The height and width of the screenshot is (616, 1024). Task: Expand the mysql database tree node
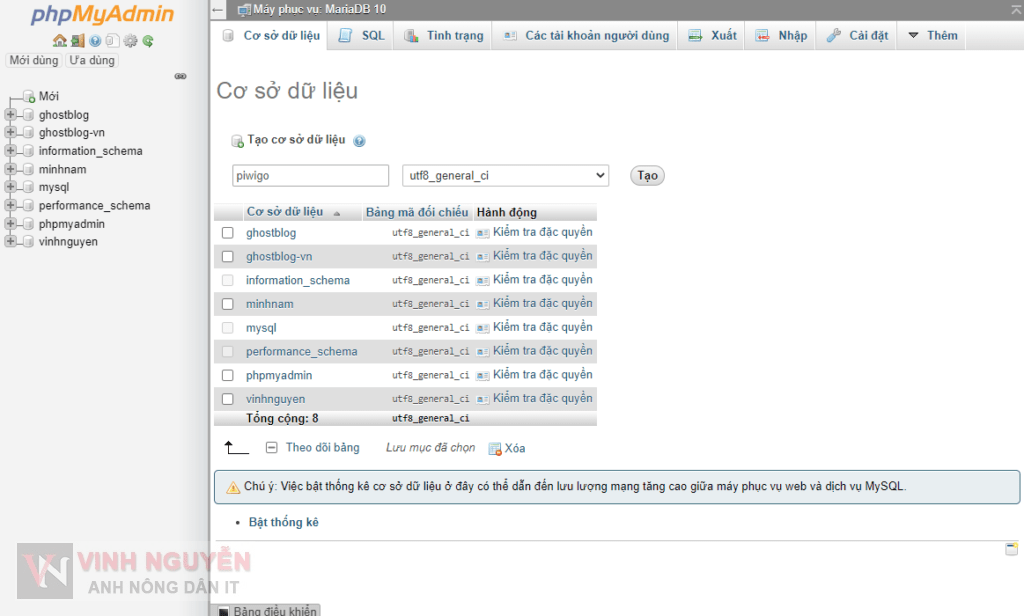pos(11,187)
